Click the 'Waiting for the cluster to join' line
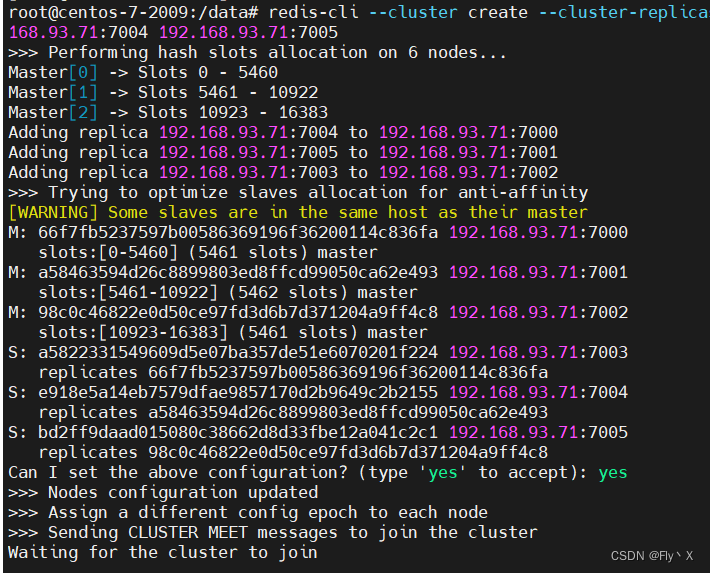This screenshot has height=573, width=710. coord(163,552)
